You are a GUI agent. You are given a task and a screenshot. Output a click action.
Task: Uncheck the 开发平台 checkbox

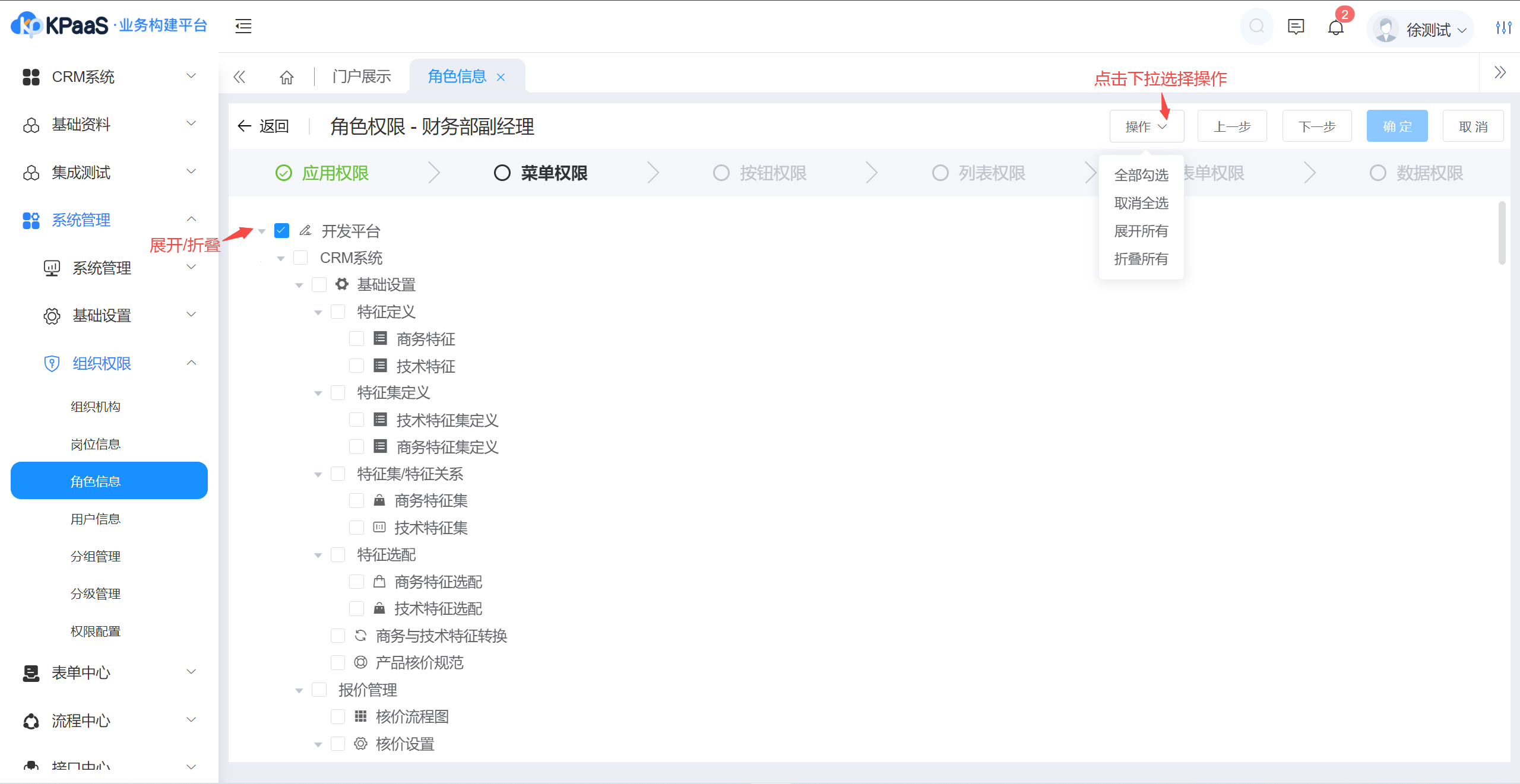pos(281,230)
